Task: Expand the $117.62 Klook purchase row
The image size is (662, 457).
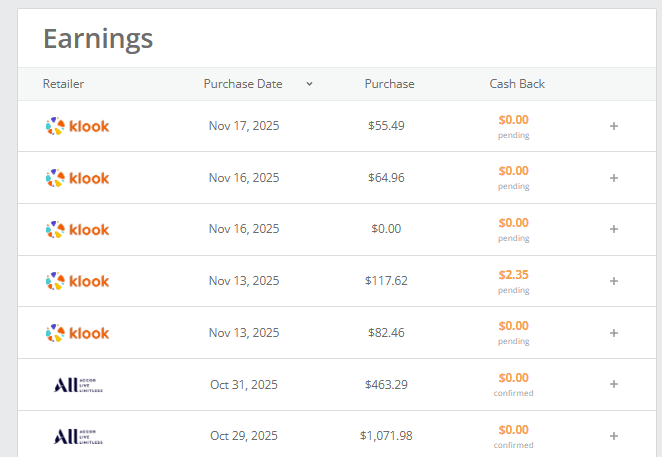Action: pyautogui.click(x=614, y=281)
